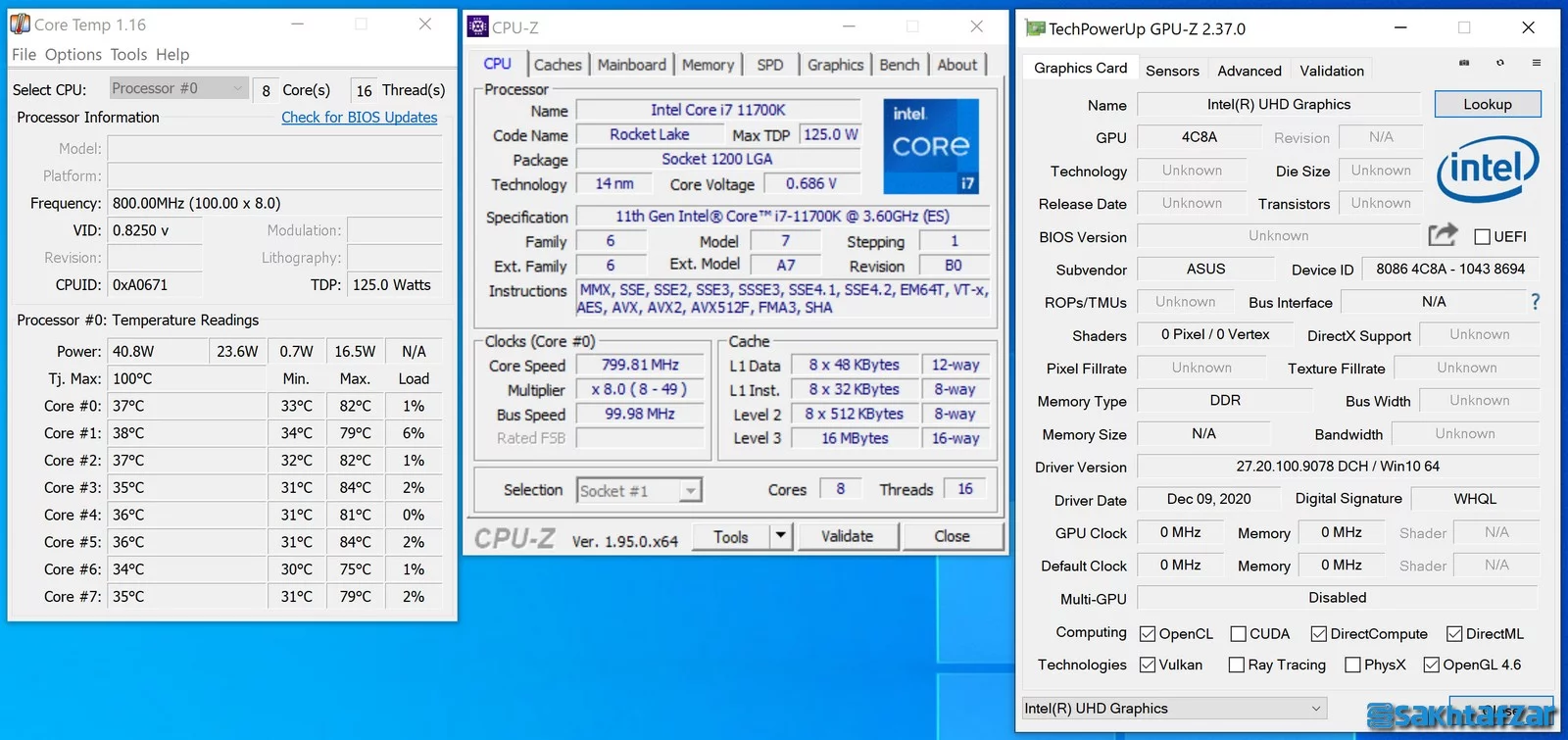
Task: Open Core Temp Options menu
Action: (73, 55)
